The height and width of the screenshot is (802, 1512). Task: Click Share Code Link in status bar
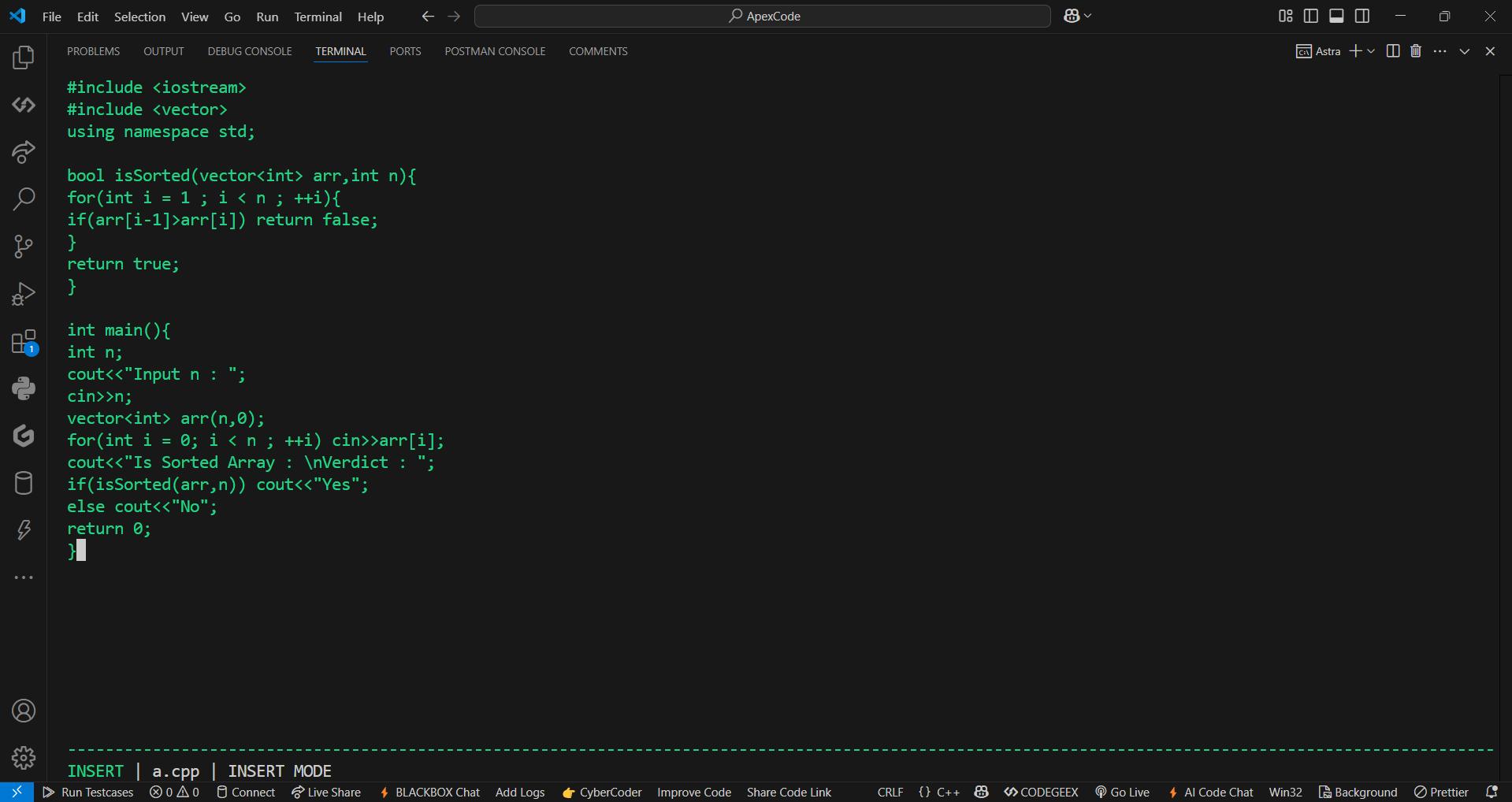pos(789,792)
